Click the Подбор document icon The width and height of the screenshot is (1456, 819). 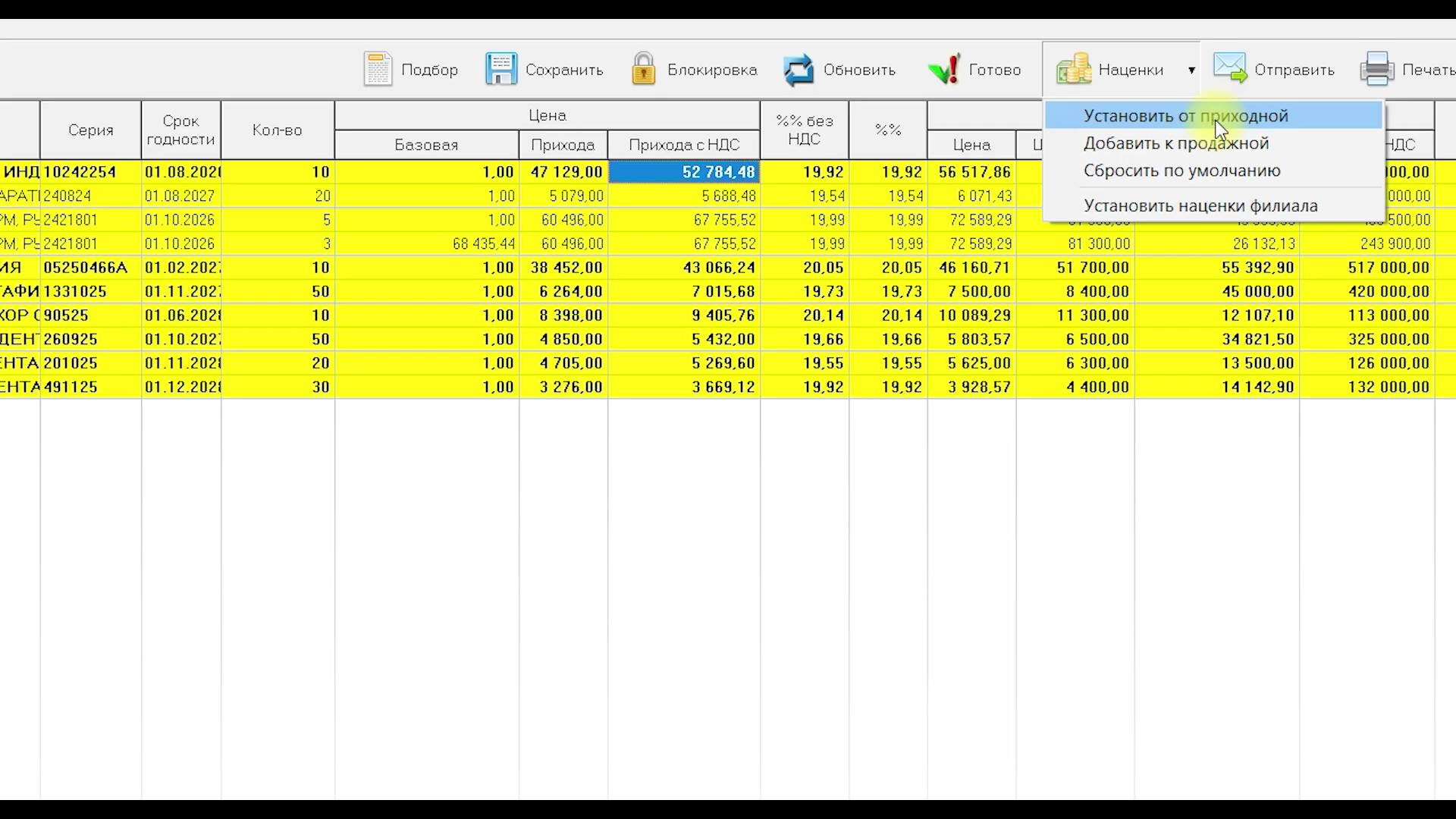click(377, 69)
